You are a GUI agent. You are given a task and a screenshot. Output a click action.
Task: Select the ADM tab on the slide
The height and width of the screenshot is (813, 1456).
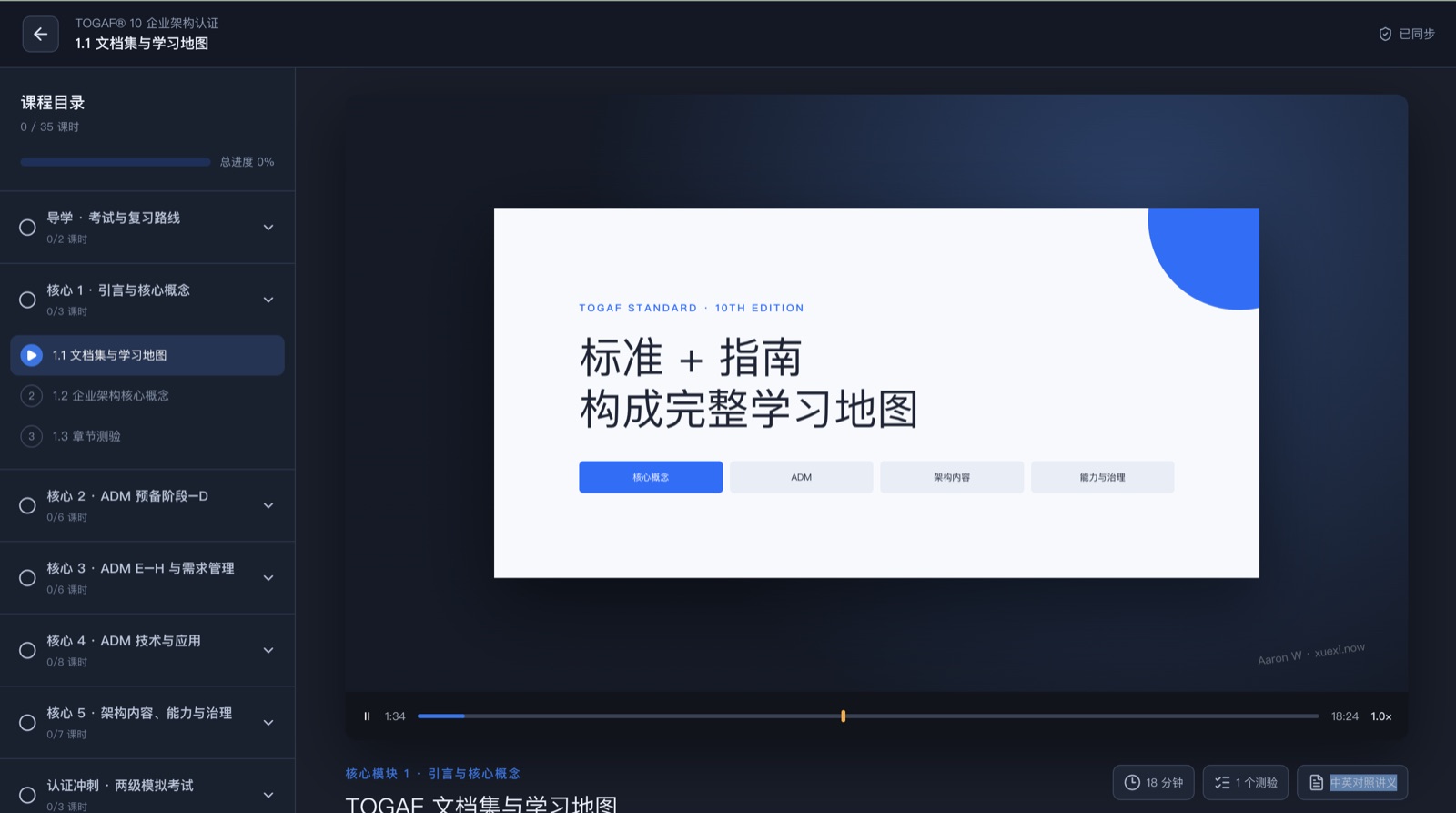(x=802, y=477)
